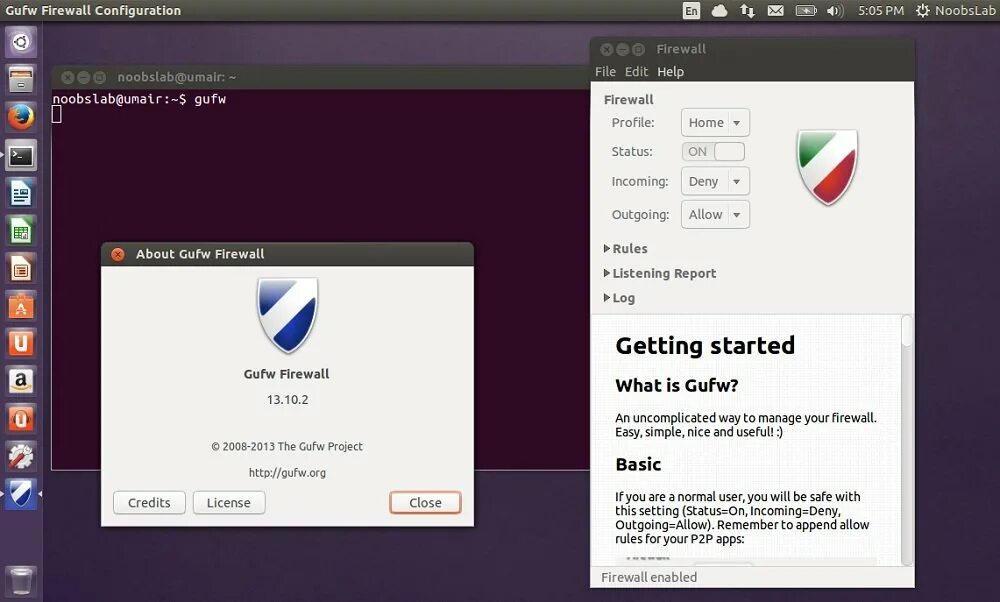Click the Italian-flag shield in Firewall window
Screen dimensions: 1000x602
(x=827, y=167)
